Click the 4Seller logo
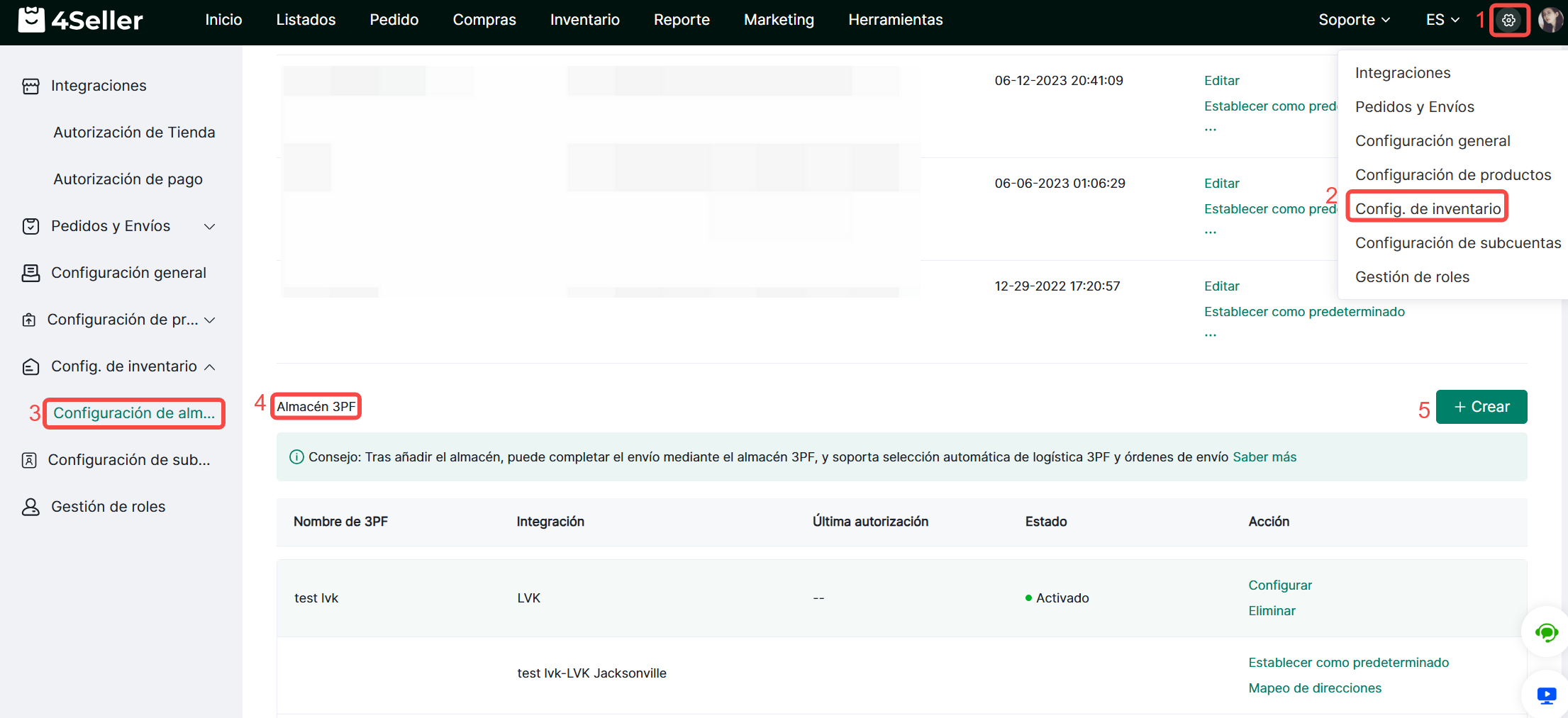Image resolution: width=1568 pixels, height=718 pixels. pos(80,20)
